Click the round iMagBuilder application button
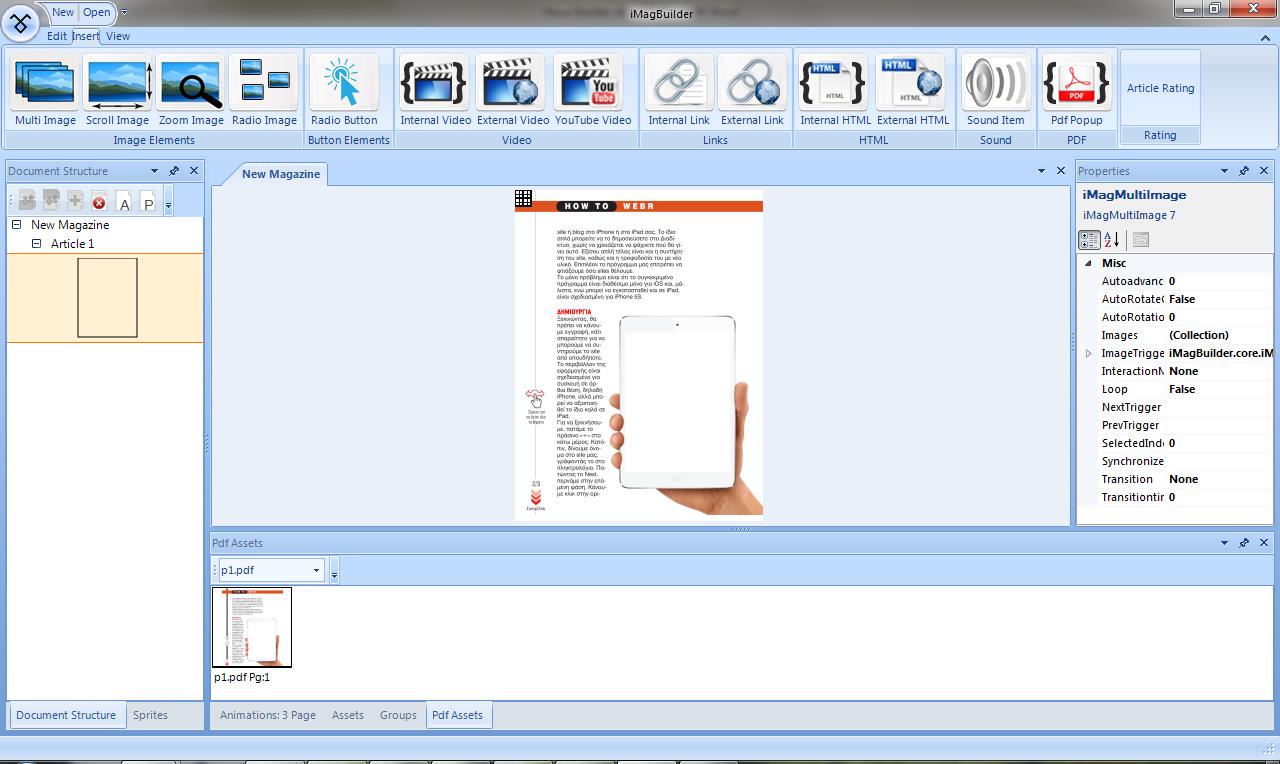 click(x=20, y=21)
